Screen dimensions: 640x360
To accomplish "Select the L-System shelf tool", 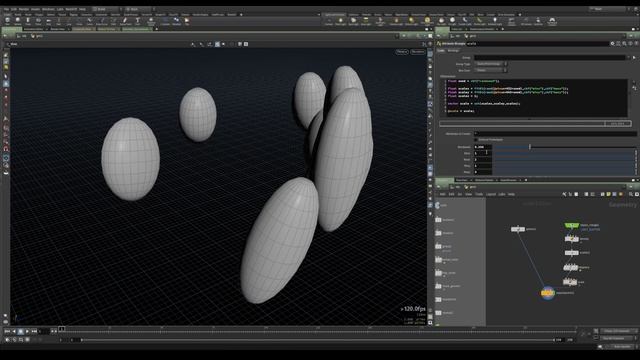I will [165, 21].
